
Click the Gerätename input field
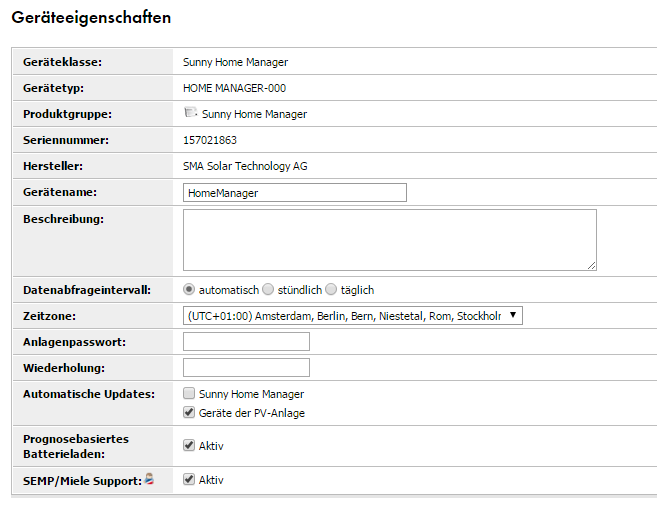coord(295,193)
